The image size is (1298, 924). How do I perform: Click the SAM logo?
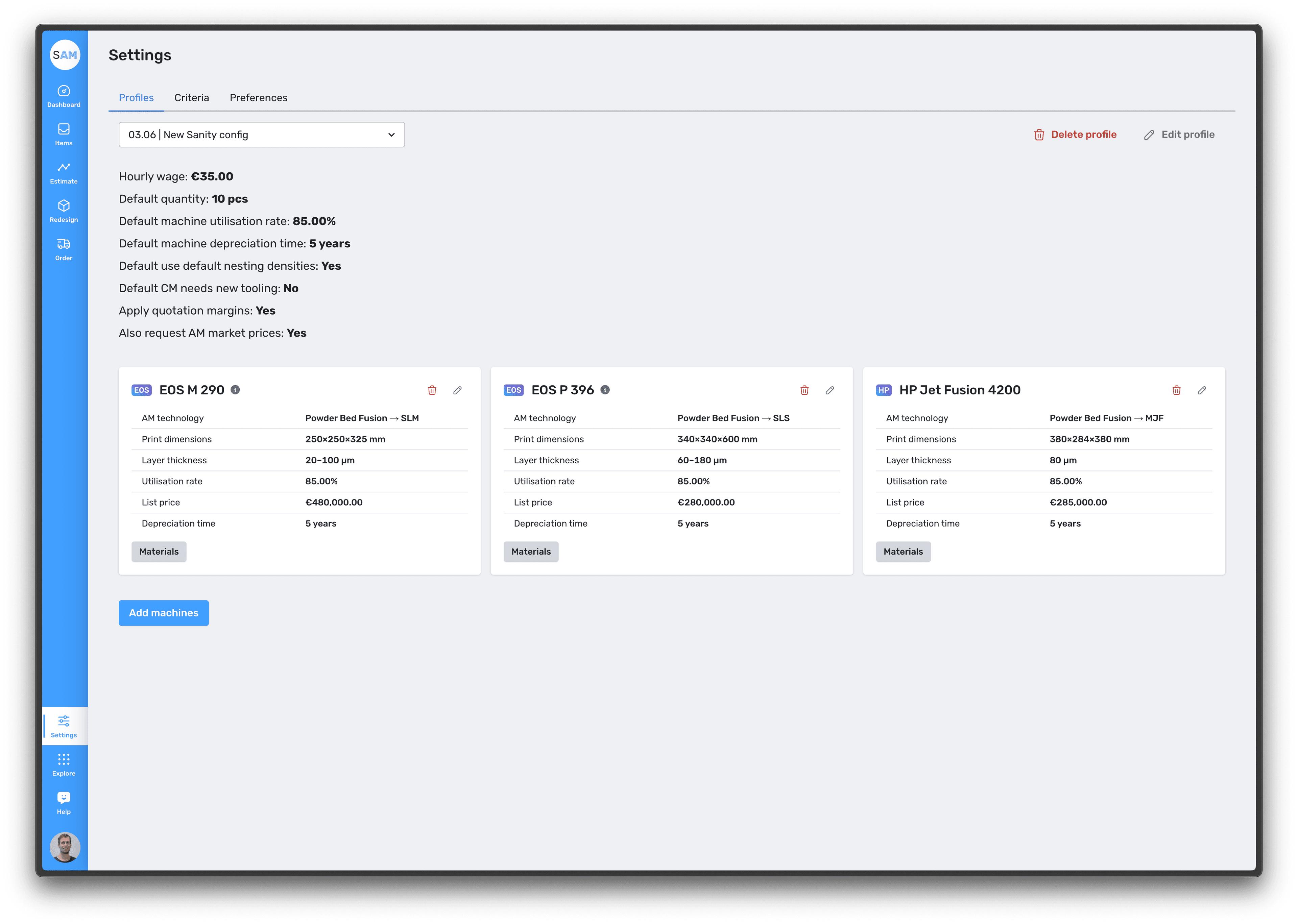[x=65, y=55]
